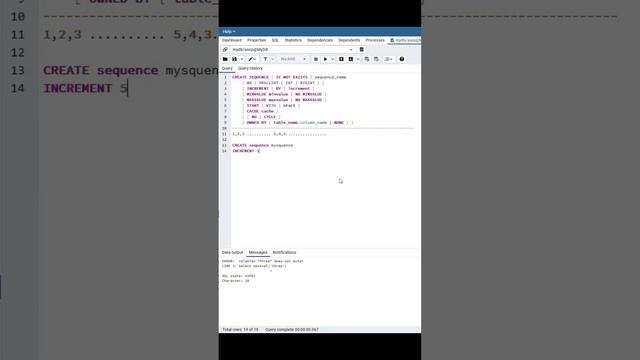
Task: Click the Open File folder icon
Action: click(x=225, y=59)
